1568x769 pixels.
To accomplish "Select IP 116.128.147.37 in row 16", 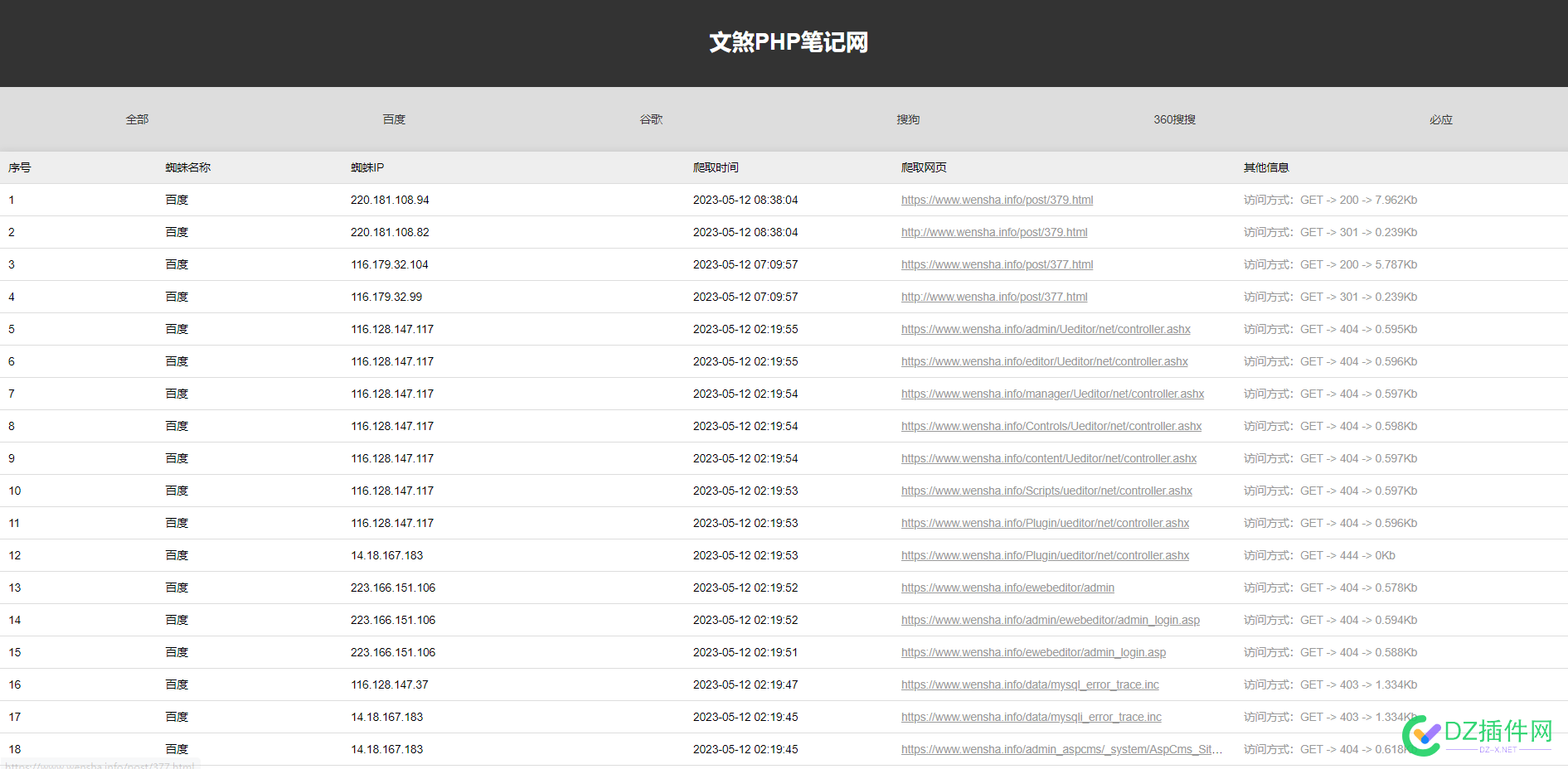I will [390, 684].
